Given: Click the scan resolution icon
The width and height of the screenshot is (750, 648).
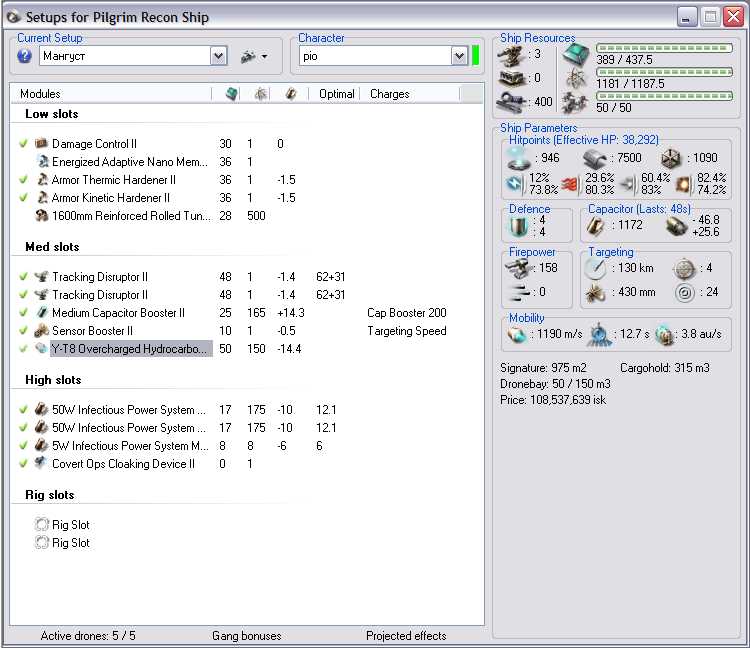Looking at the screenshot, I should pyautogui.click(x=595, y=292).
